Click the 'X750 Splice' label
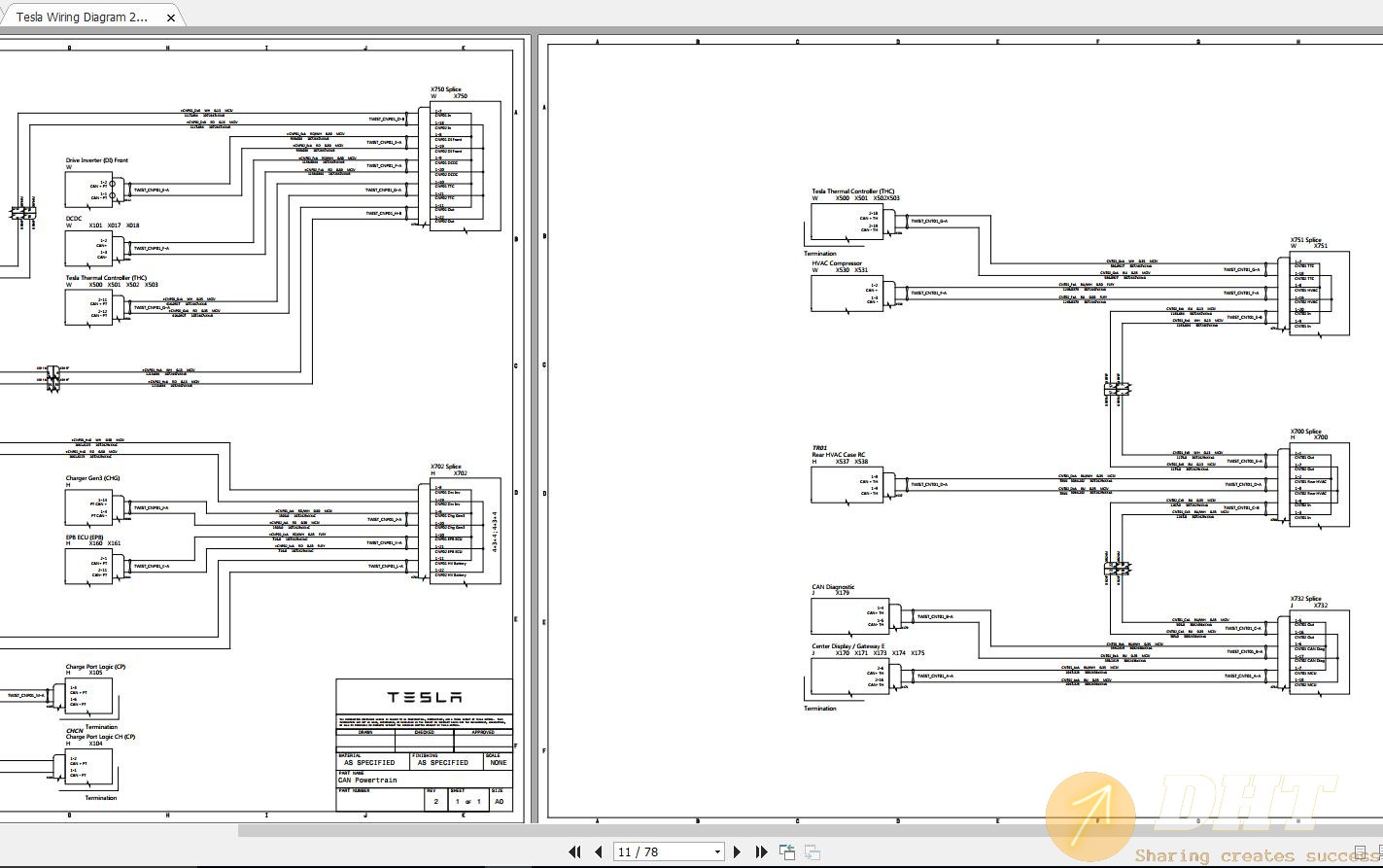 446,89
